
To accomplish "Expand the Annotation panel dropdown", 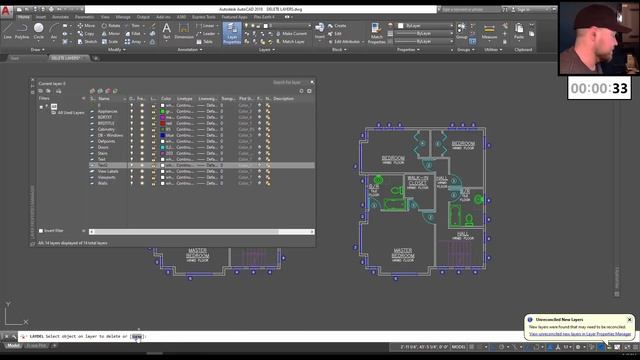I will coord(190,50).
